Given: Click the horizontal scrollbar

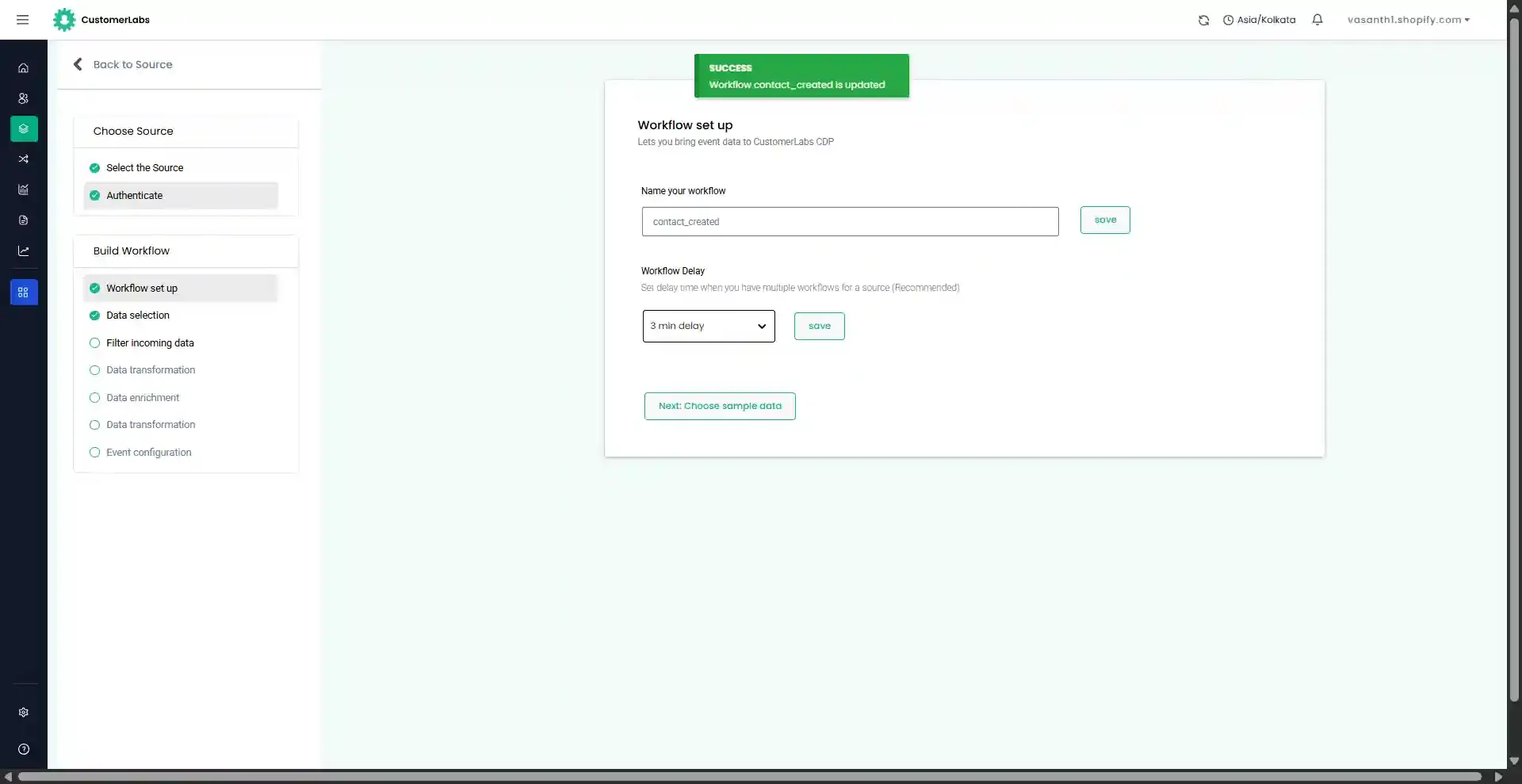Looking at the screenshot, I should point(749,777).
